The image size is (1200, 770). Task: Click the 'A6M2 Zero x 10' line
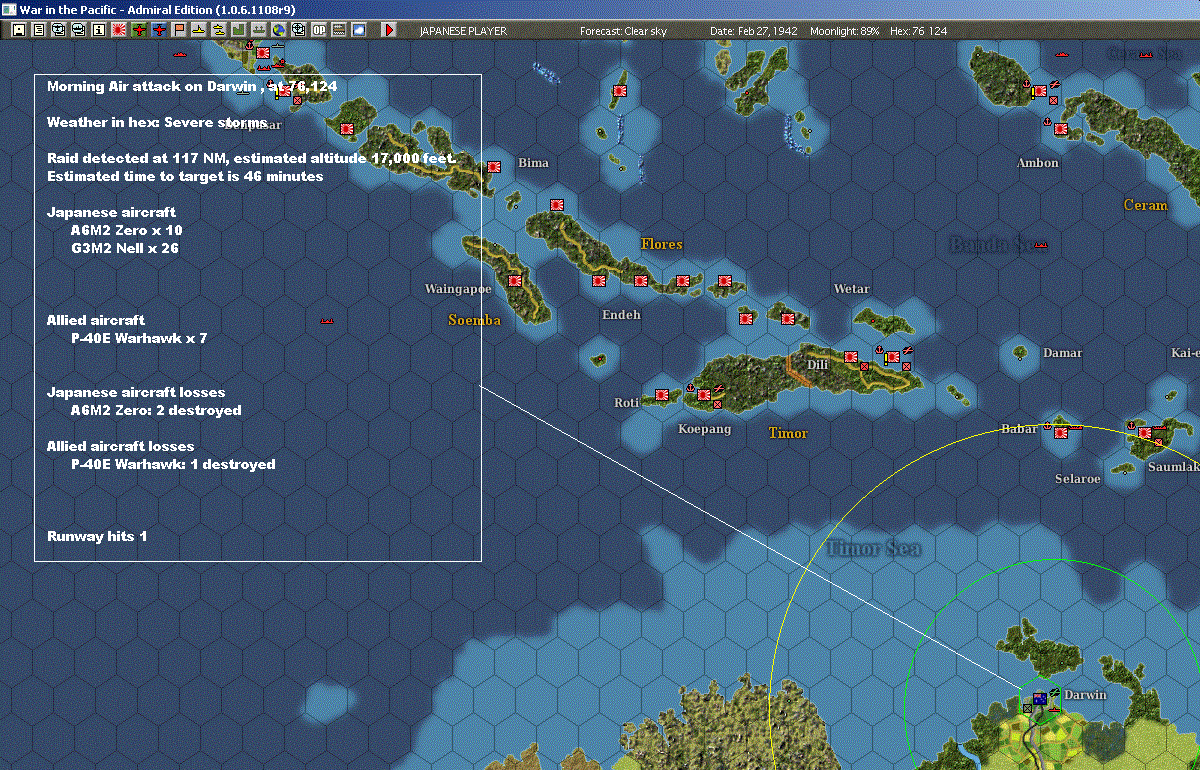tap(126, 230)
